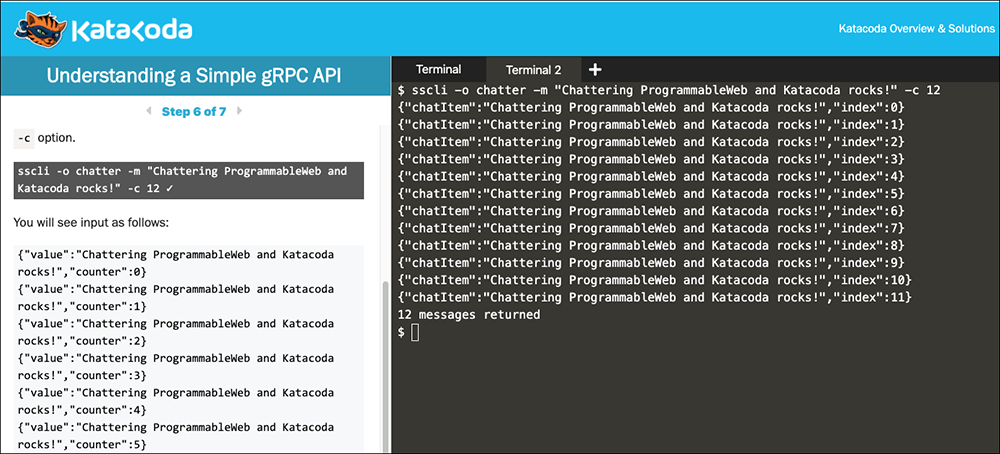Click the terminal cursor prompt

point(415,332)
